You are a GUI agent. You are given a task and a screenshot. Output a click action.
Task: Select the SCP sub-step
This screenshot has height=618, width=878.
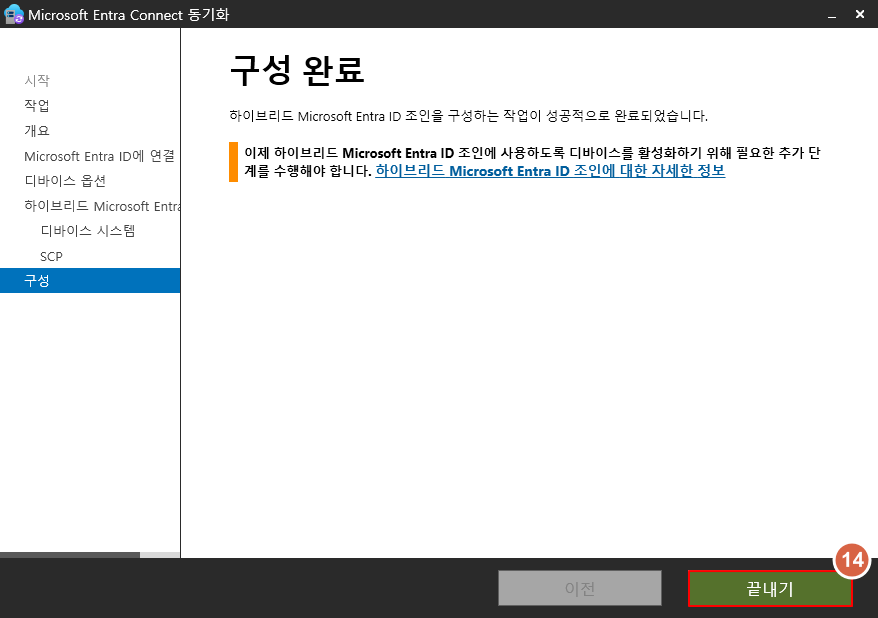coord(51,256)
